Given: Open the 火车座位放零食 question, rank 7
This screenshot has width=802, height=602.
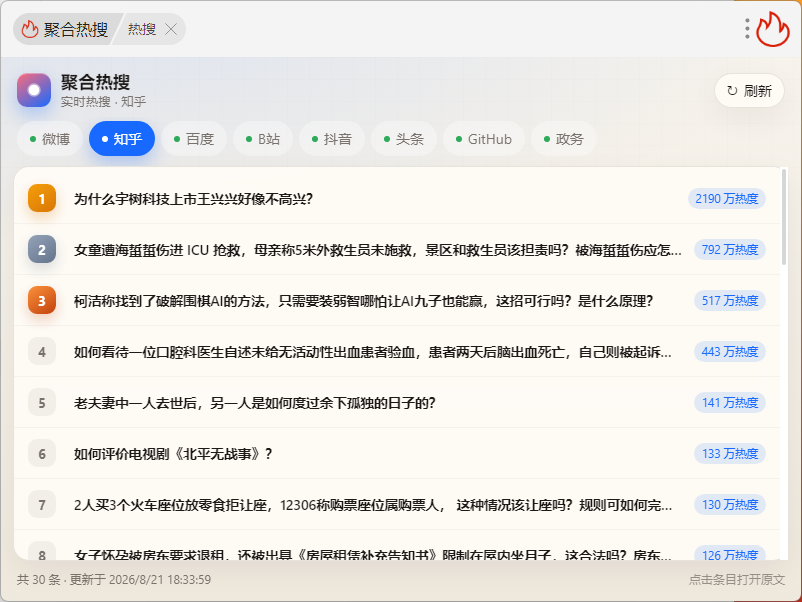Looking at the screenshot, I should pyautogui.click(x=397, y=505).
